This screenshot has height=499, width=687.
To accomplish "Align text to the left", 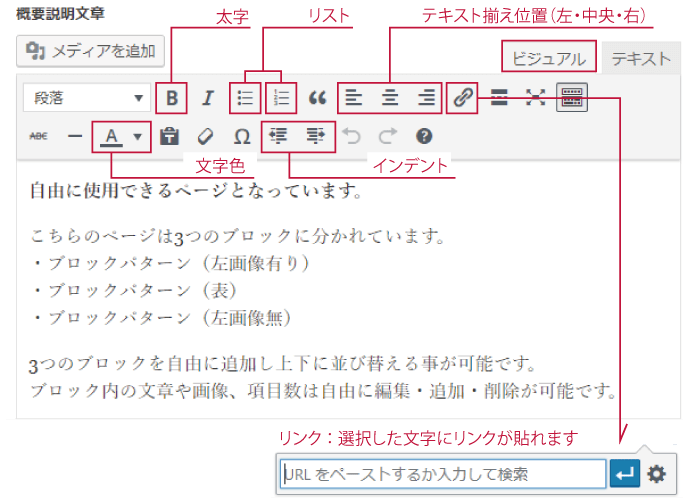I will (x=353, y=98).
